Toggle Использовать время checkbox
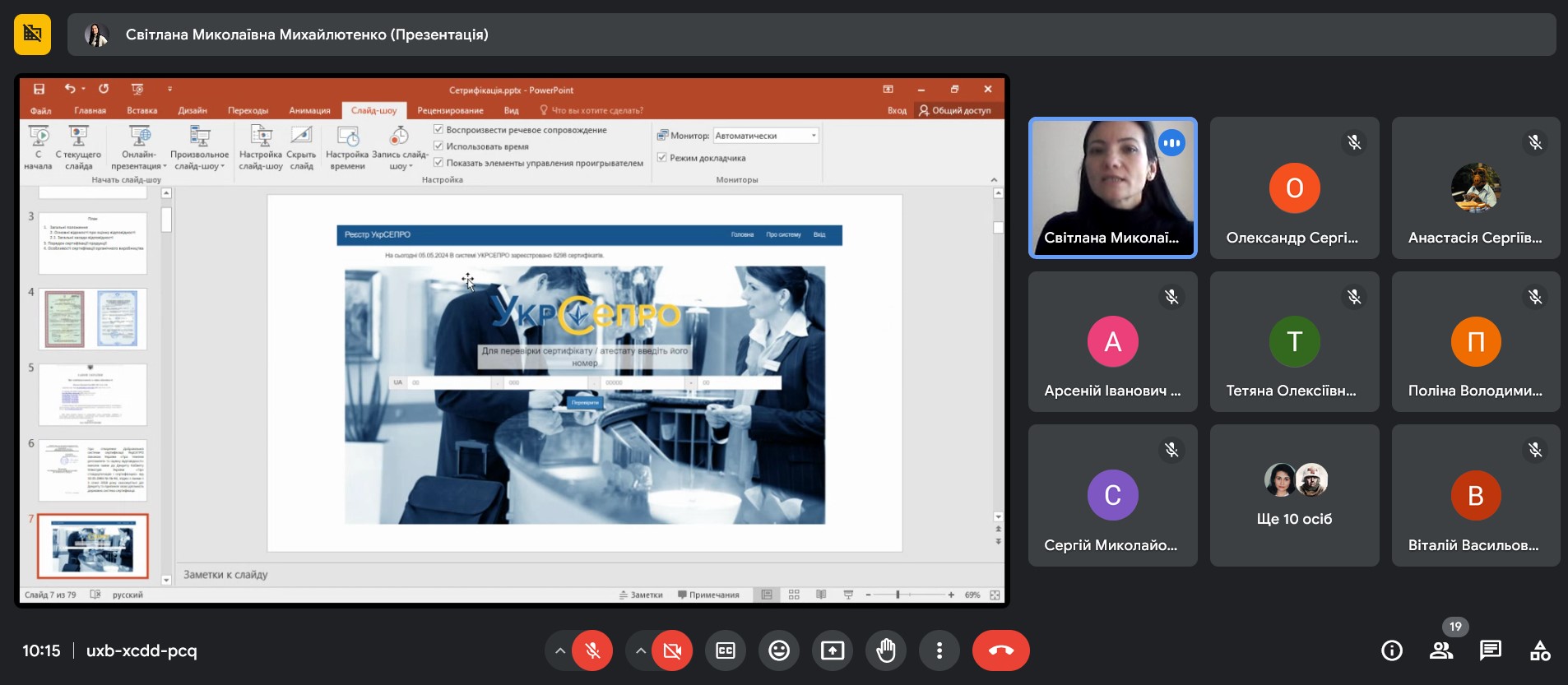Screen dimensions: 1568x685 [438, 146]
